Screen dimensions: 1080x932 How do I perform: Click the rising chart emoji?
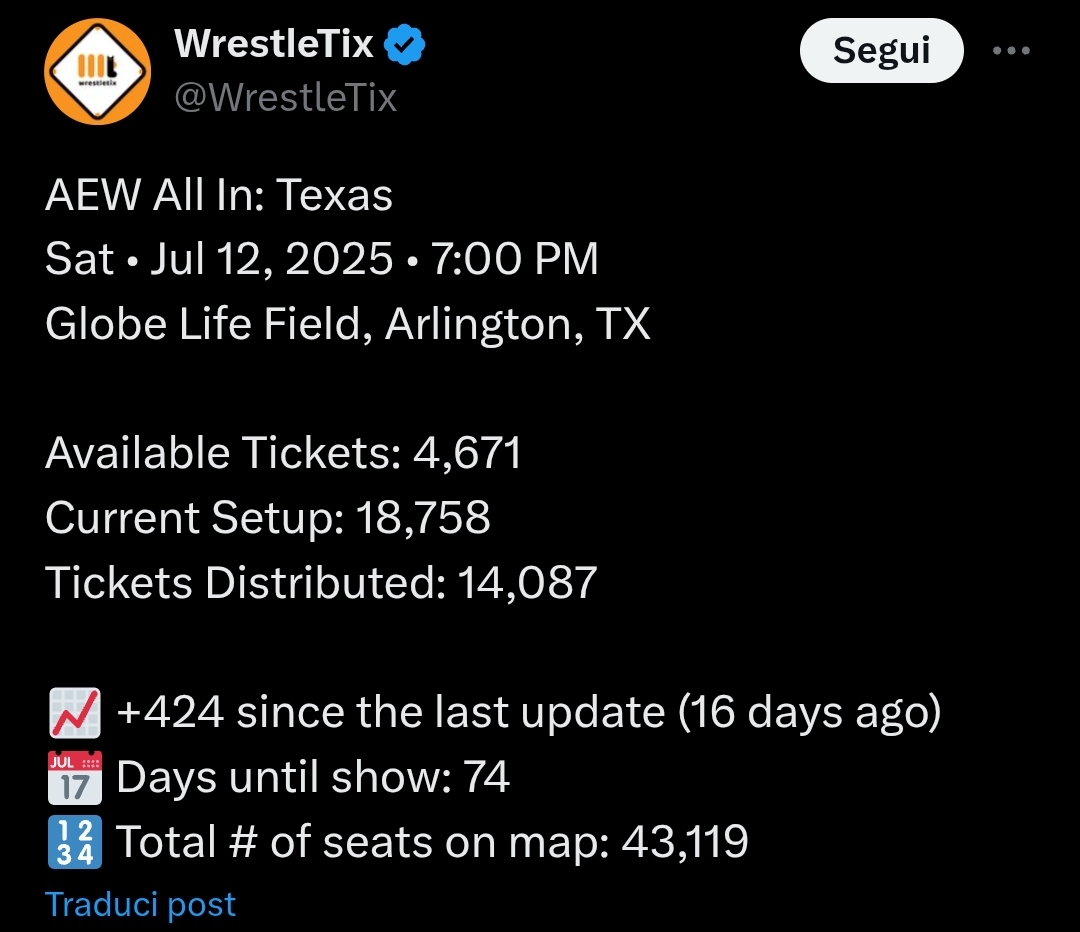click(74, 712)
